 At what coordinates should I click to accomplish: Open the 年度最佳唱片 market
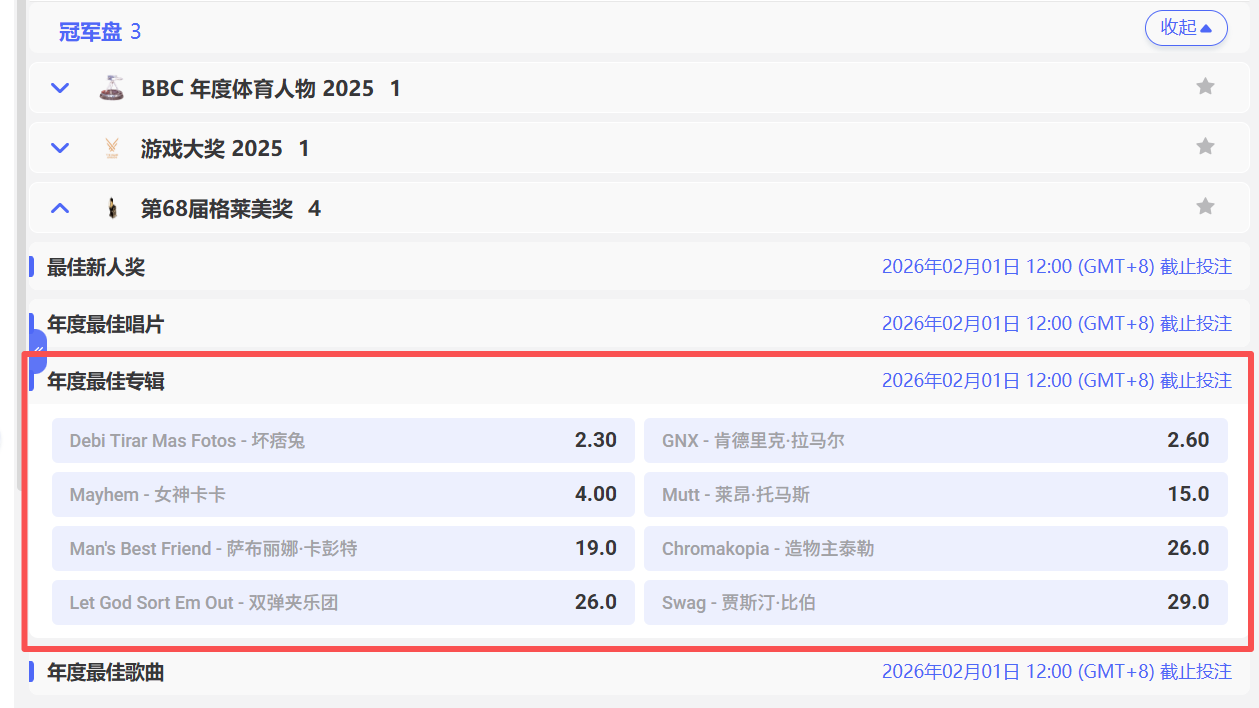coord(105,324)
